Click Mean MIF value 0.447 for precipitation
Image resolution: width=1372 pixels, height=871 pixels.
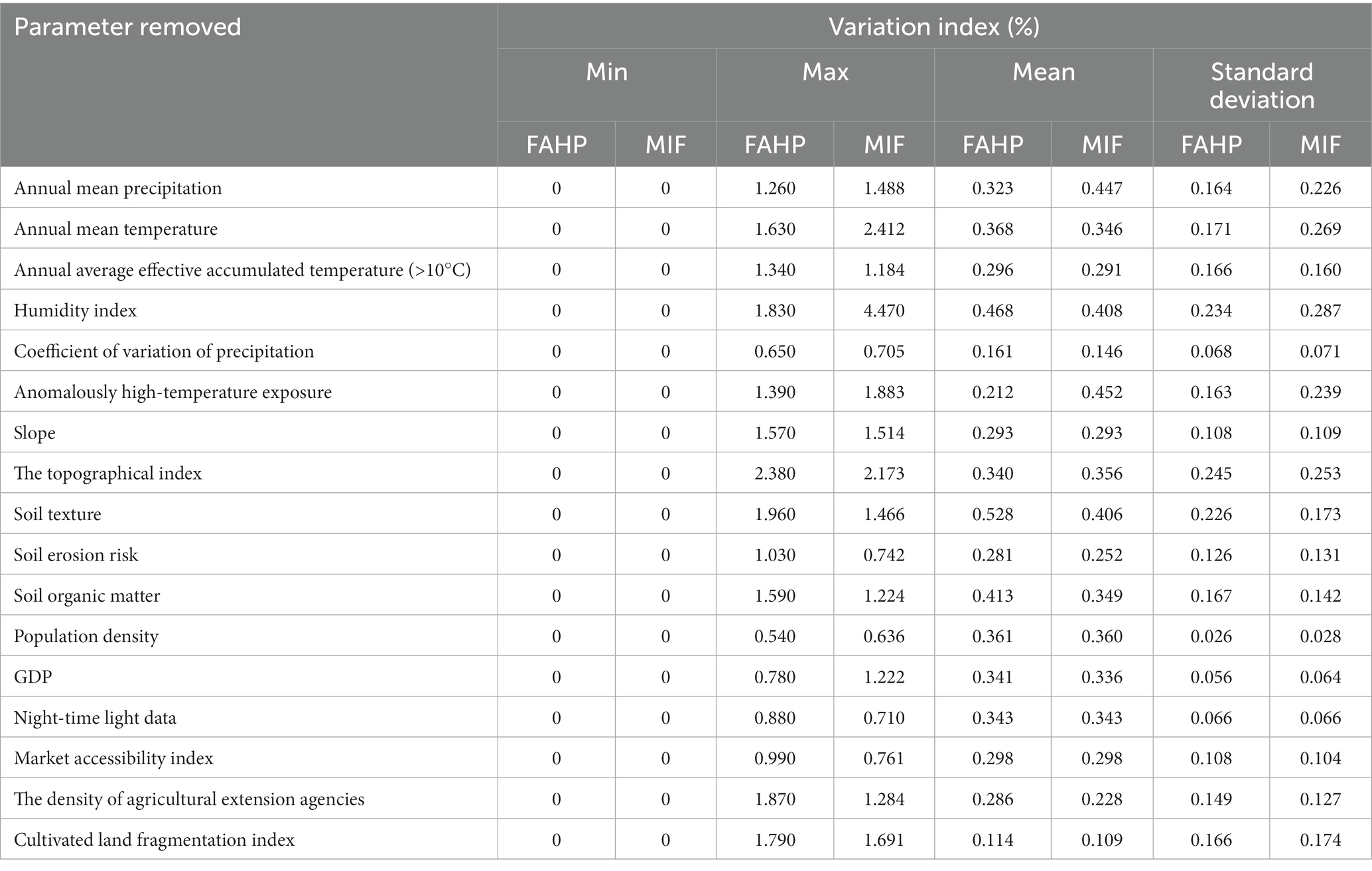(x=1102, y=188)
